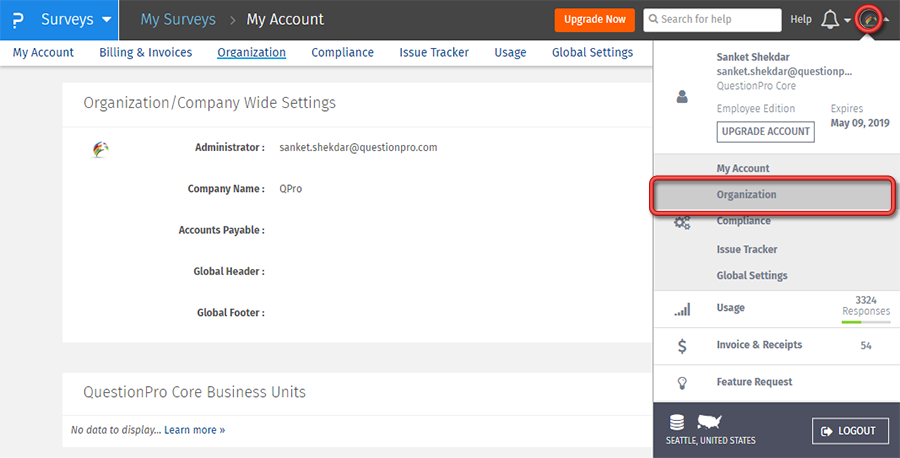Expand the arrow next to notification bell

[847, 21]
